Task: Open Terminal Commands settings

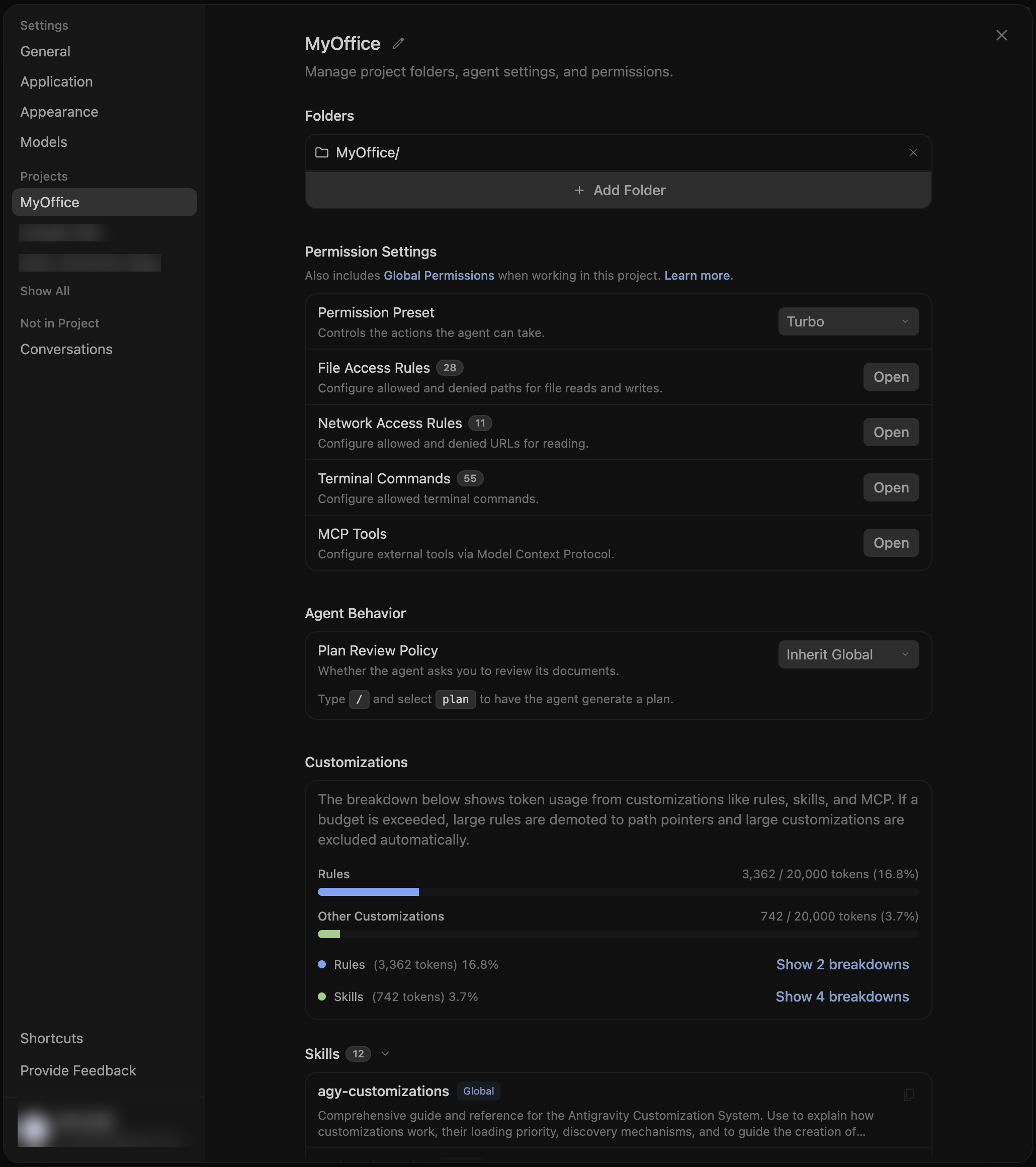Action: pyautogui.click(x=891, y=487)
